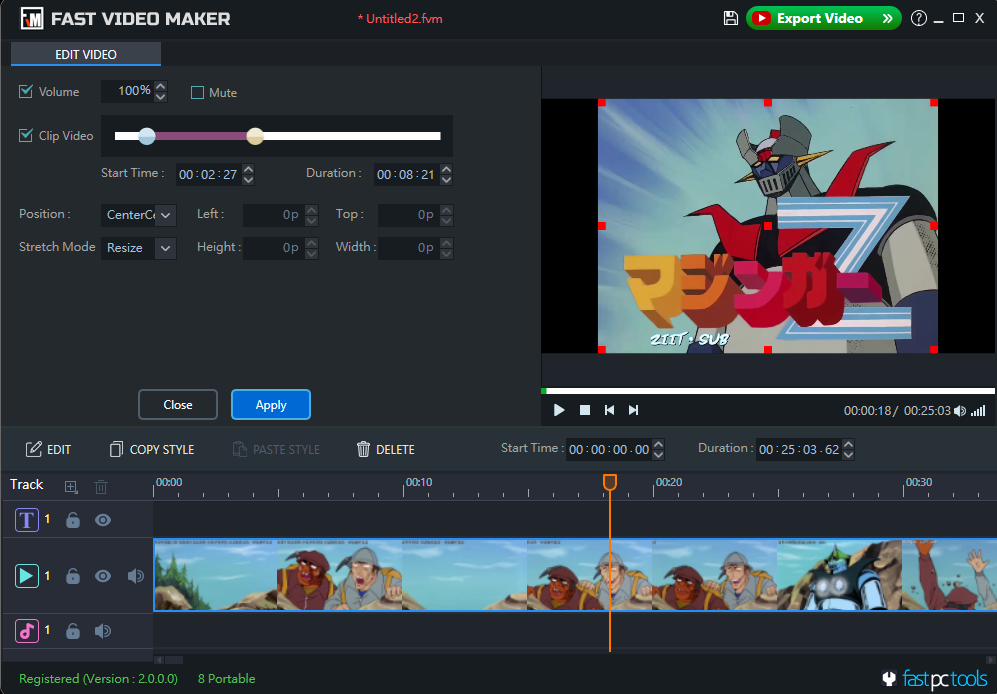Image resolution: width=997 pixels, height=694 pixels.
Task: Increase Left position value stepper
Action: coord(312,209)
